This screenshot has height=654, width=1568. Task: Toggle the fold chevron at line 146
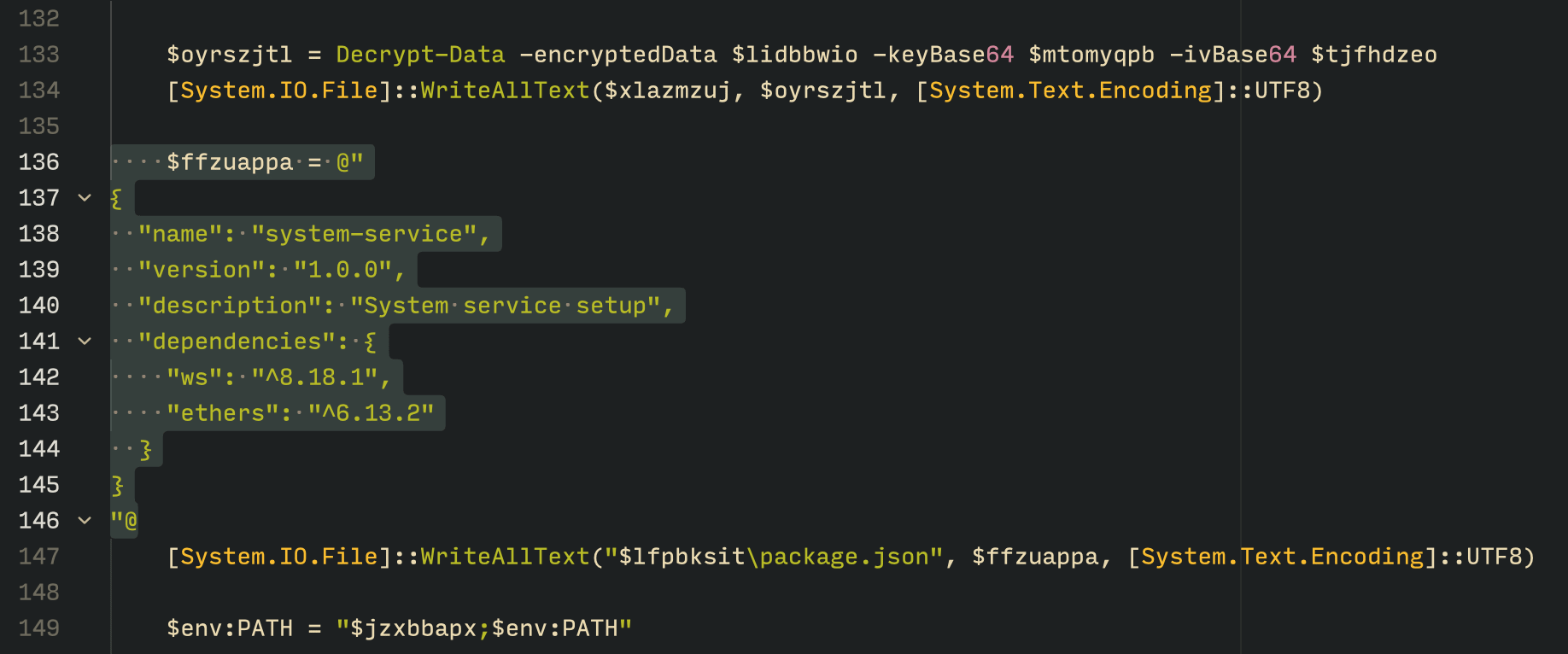click(85, 521)
